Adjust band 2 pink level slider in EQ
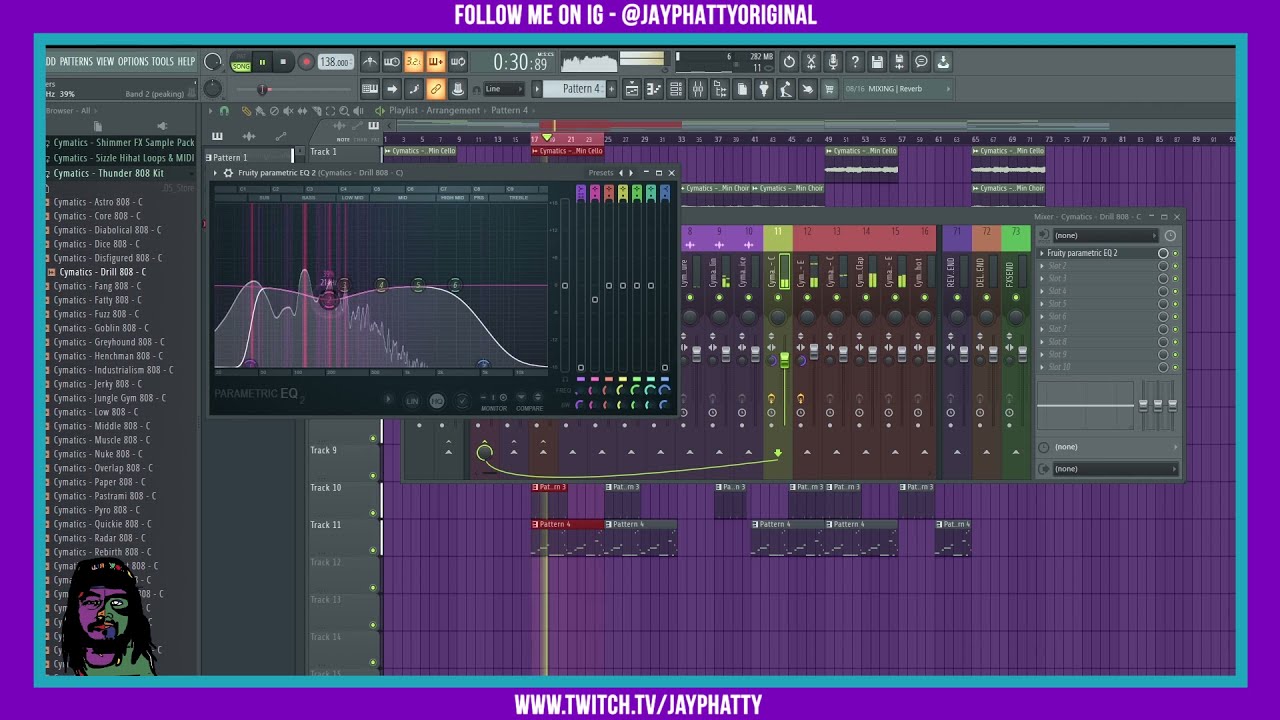This screenshot has height=720, width=1280. pyautogui.click(x=595, y=299)
